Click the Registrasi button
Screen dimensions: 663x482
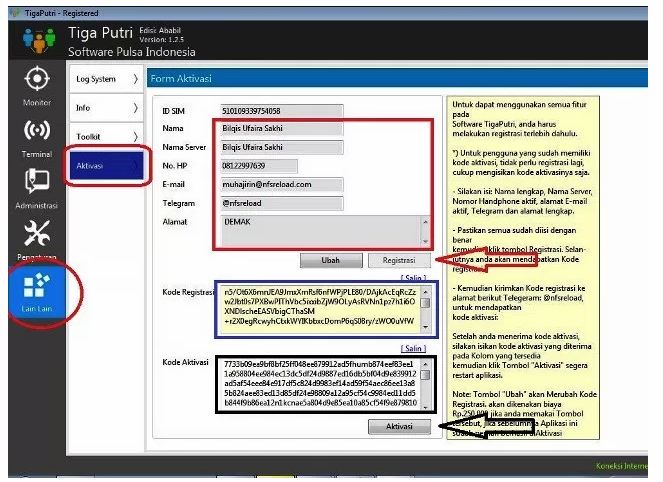point(399,260)
